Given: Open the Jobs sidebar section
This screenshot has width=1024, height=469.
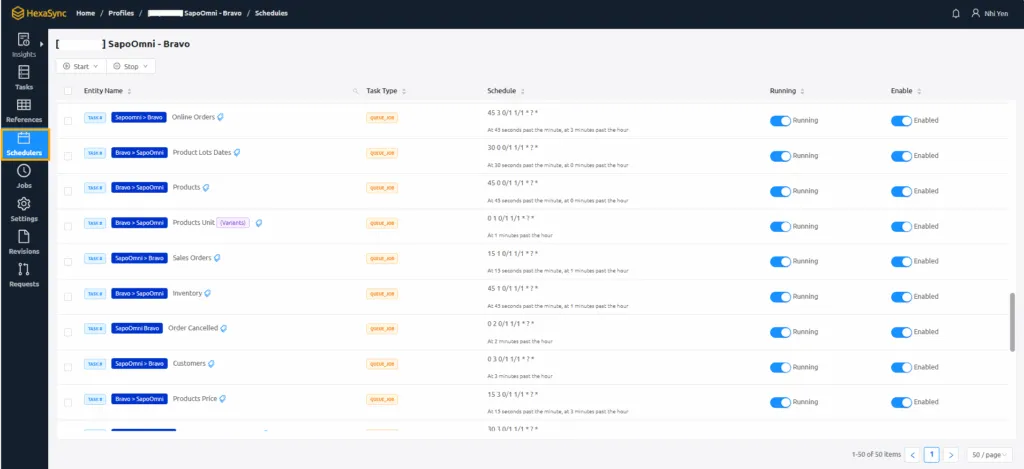Looking at the screenshot, I should (24, 176).
